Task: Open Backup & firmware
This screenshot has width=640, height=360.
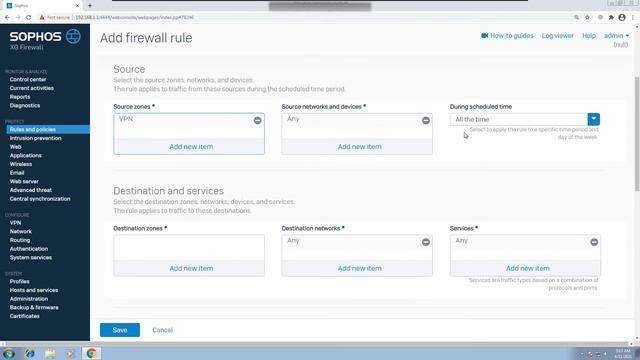Action: [x=34, y=307]
